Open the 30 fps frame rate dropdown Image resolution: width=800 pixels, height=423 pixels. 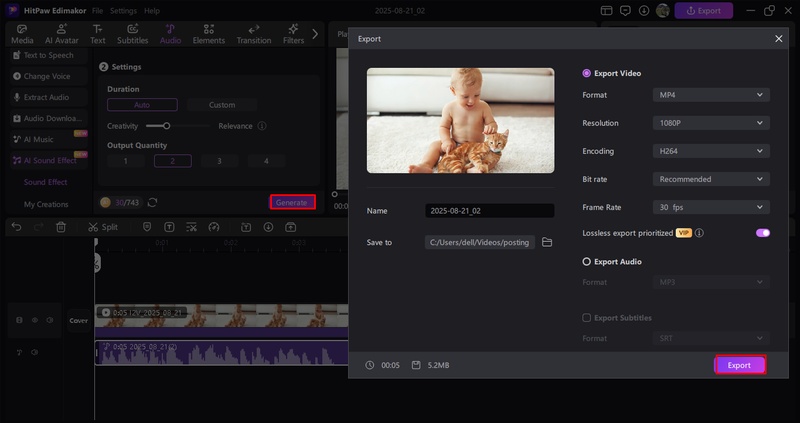[711, 207]
